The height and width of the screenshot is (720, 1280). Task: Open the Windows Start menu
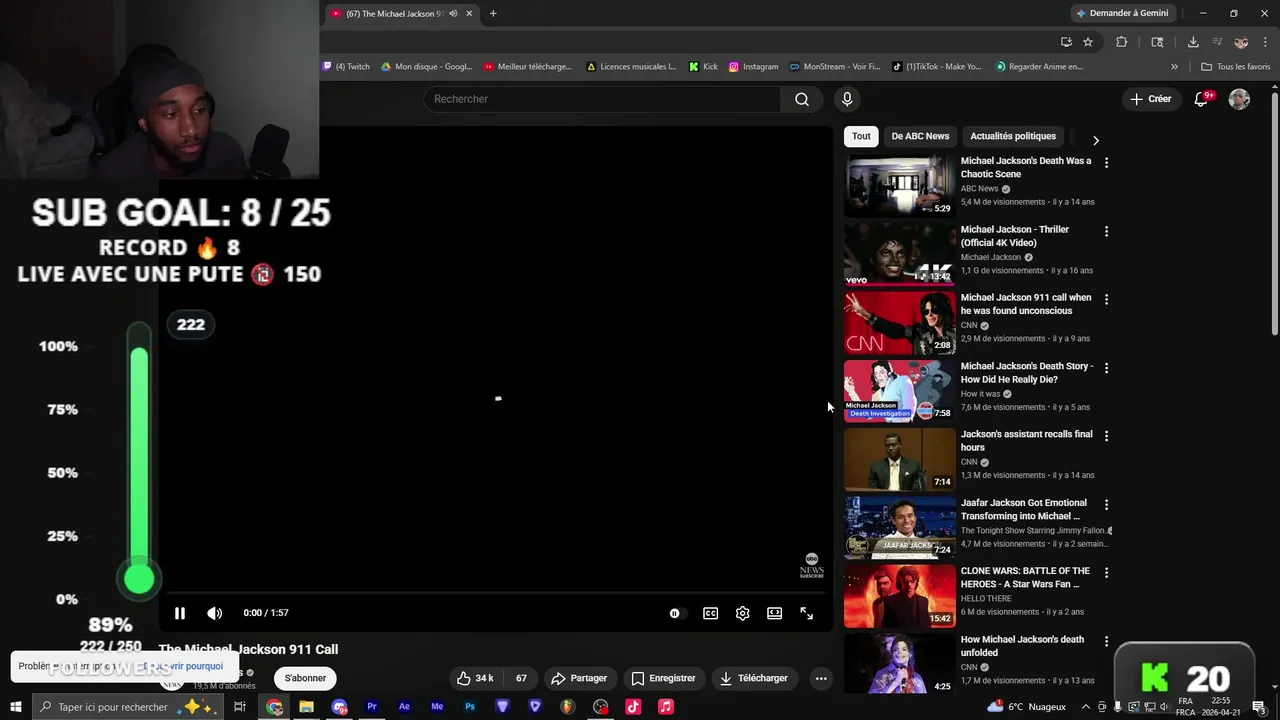[x=15, y=707]
